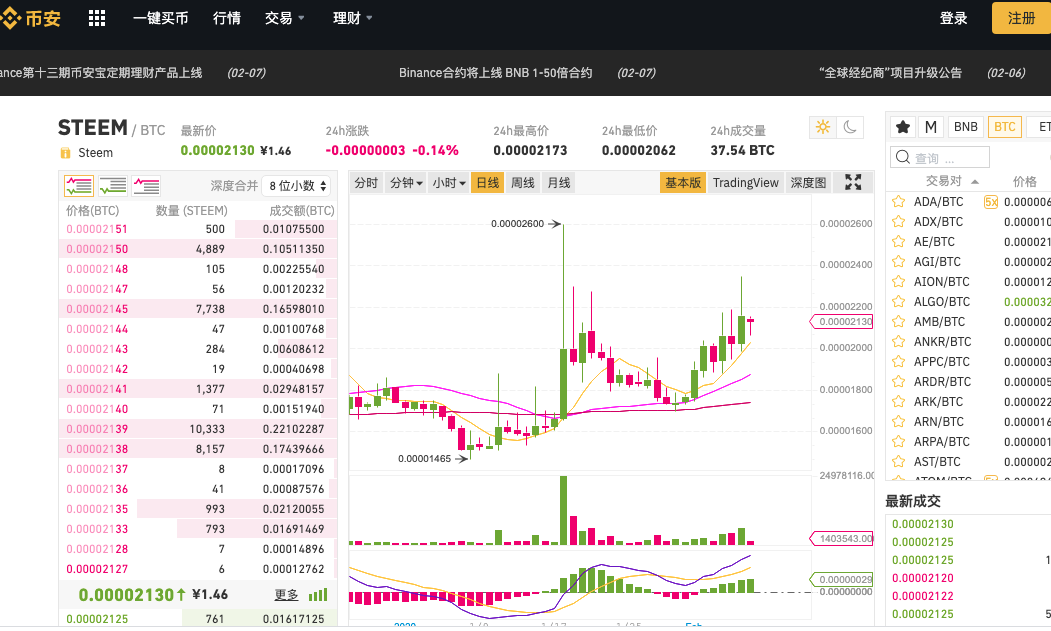The image size is (1051, 631).
Task: Open the 交易 dropdown menu
Action: [x=284, y=18]
